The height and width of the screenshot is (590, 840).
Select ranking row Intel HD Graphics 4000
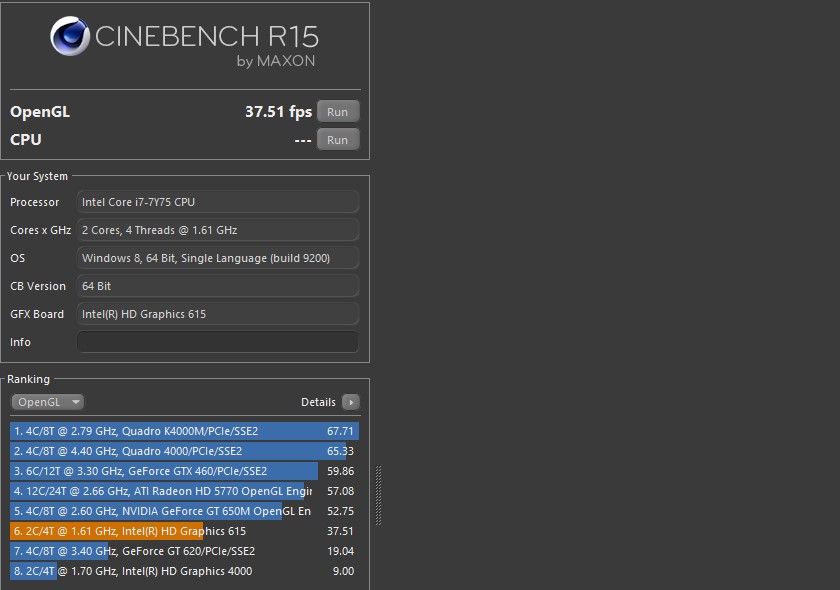[184, 571]
